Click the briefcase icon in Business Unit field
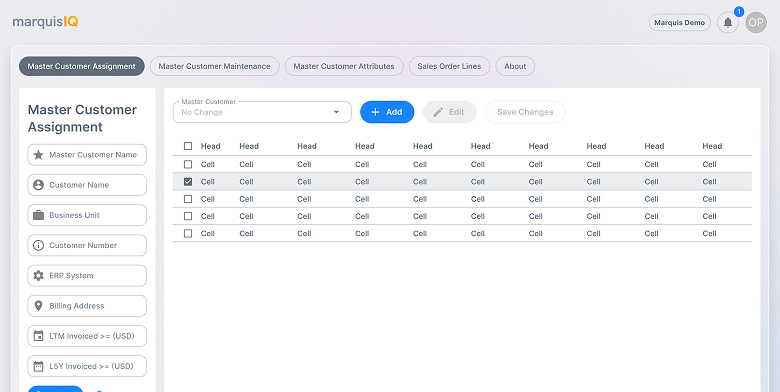The image size is (780, 392). click(38, 215)
